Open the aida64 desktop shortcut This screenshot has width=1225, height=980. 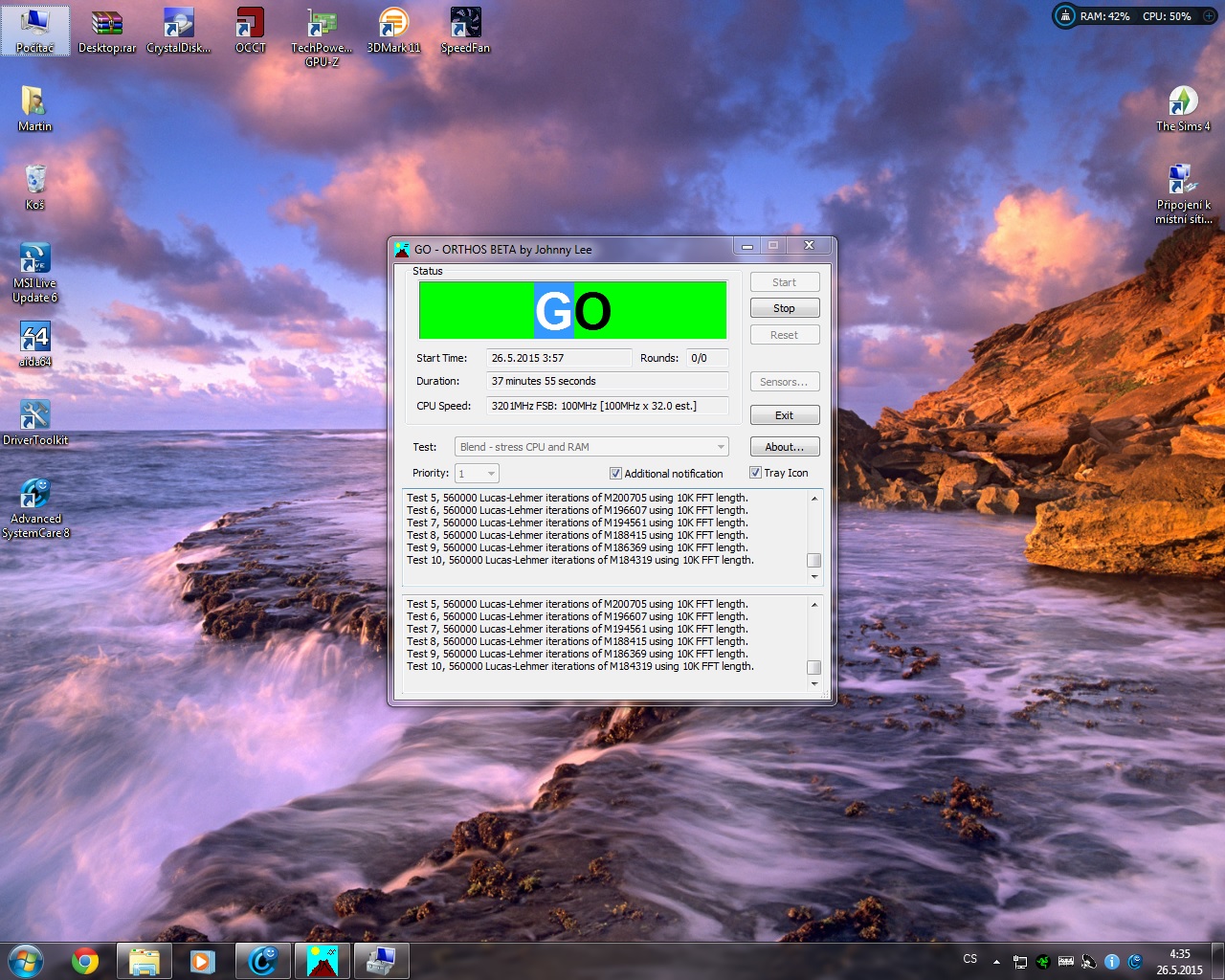click(x=34, y=343)
